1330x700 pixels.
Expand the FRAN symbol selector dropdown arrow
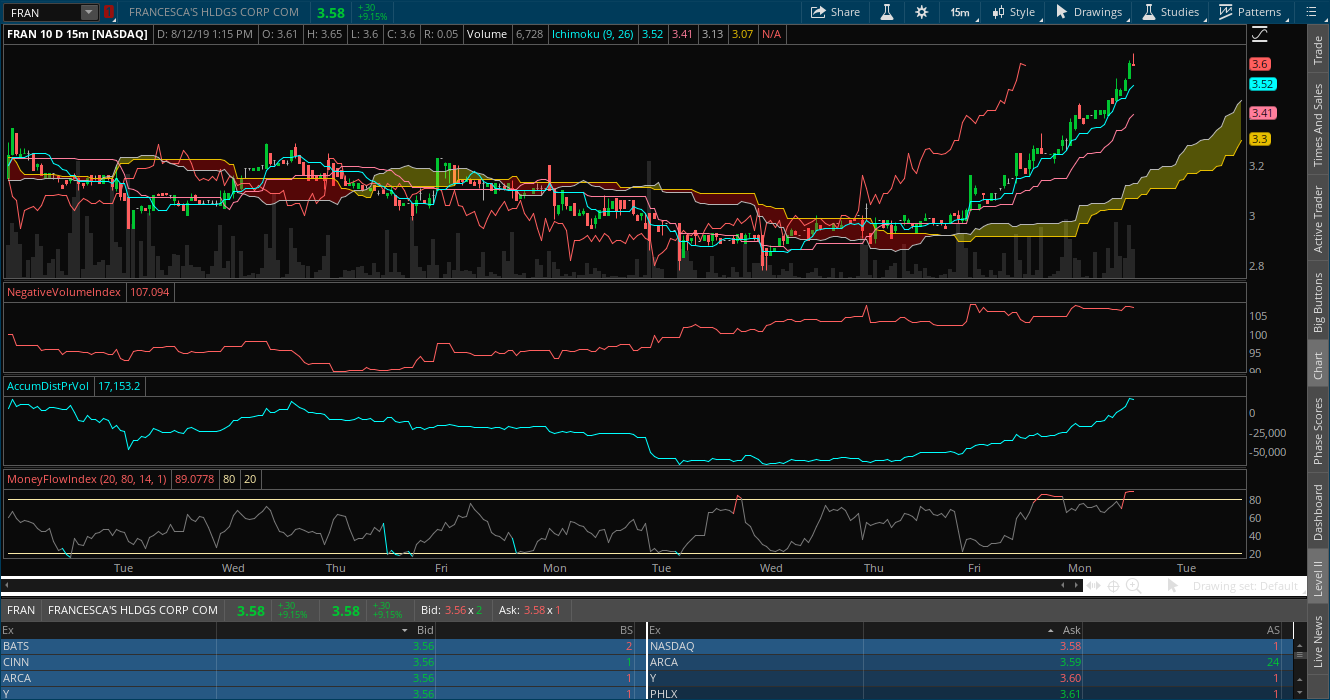click(88, 12)
